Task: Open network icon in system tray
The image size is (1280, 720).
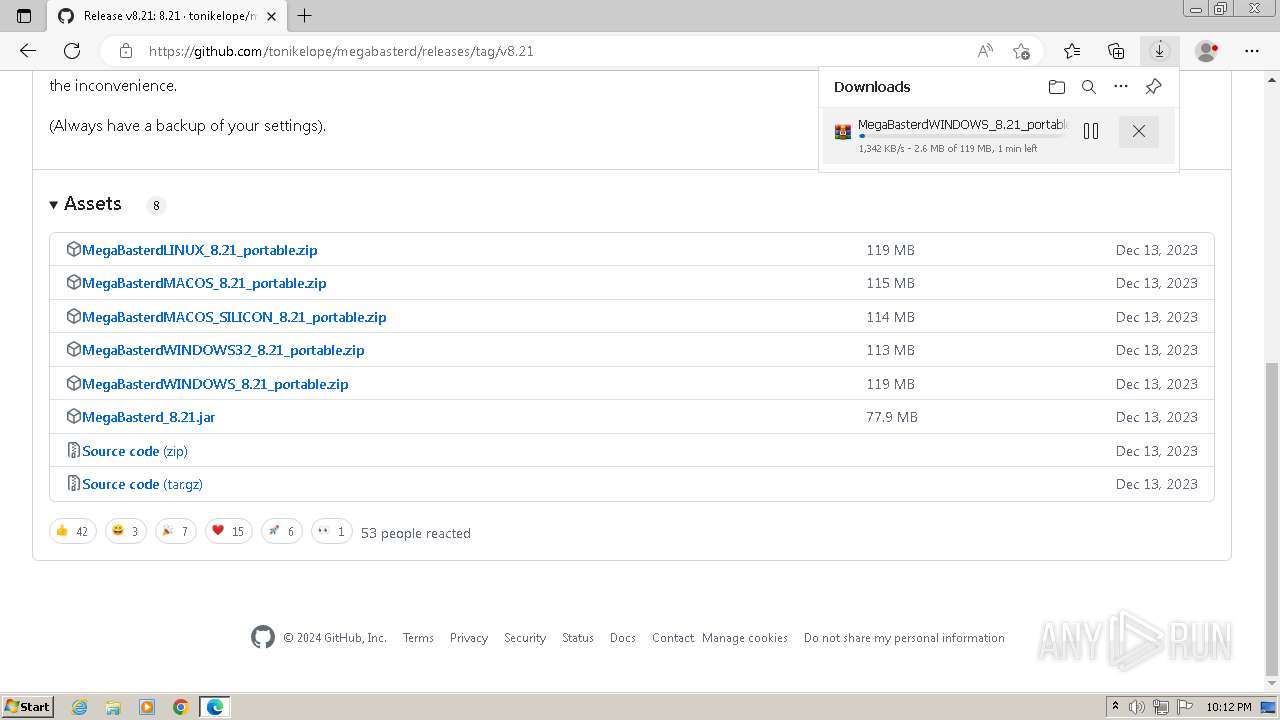Action: click(1161, 706)
